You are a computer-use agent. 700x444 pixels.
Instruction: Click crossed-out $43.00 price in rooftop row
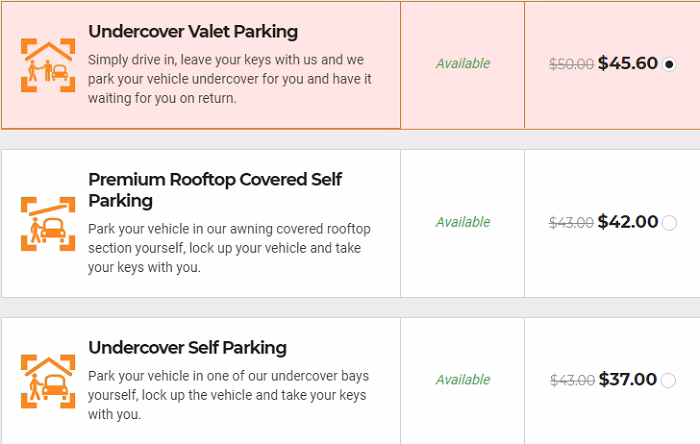572,223
